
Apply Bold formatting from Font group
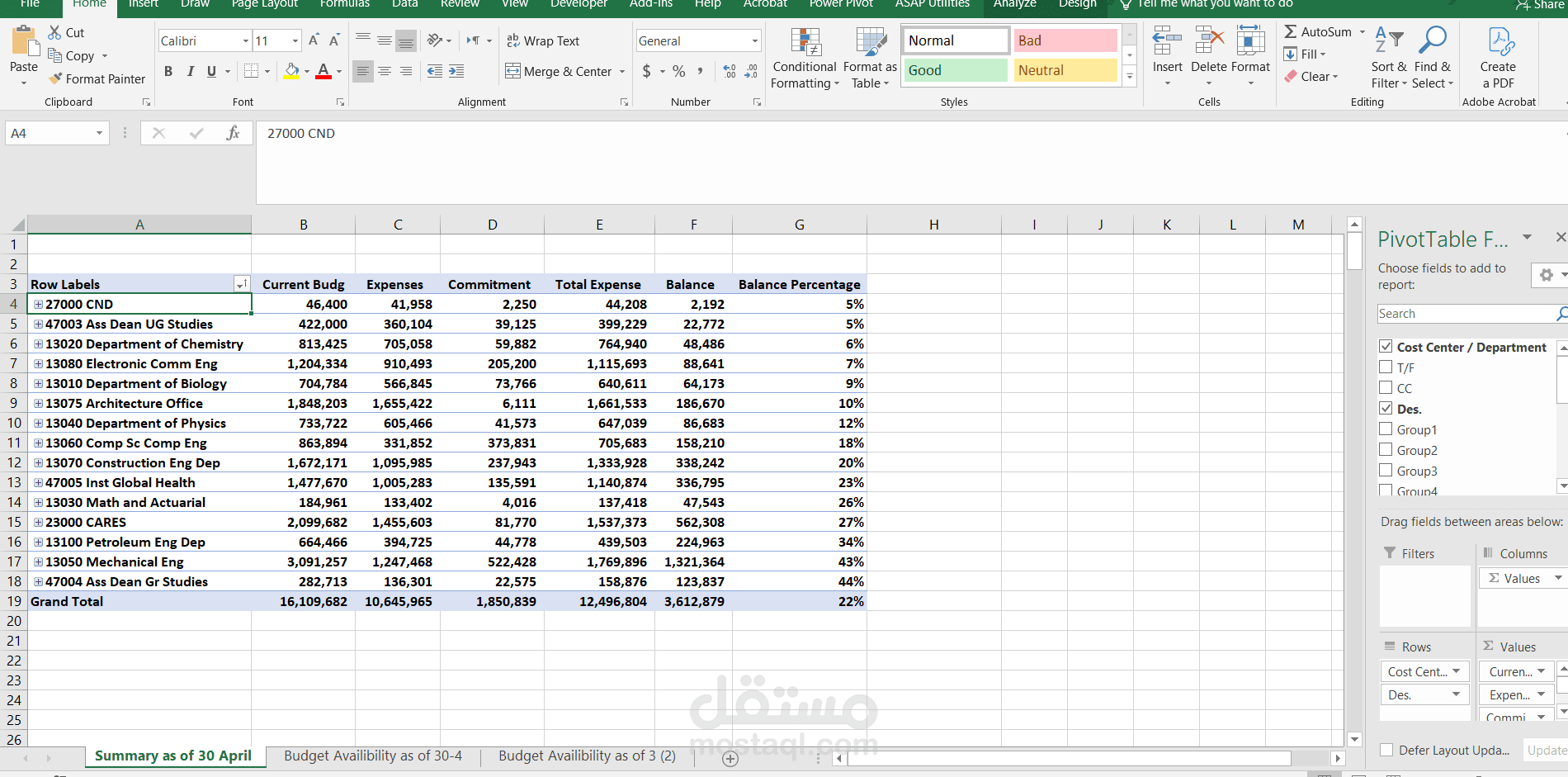click(x=168, y=71)
